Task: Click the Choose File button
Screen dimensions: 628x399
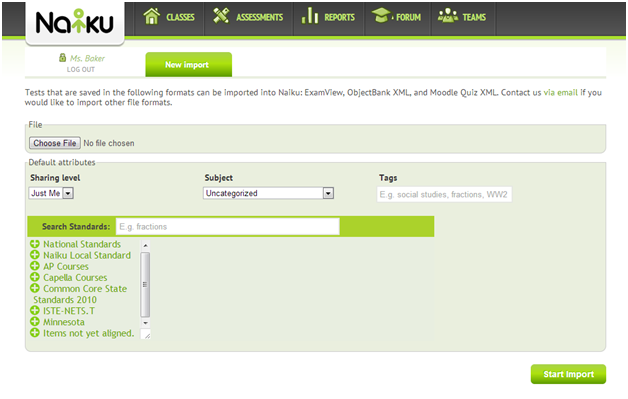Action: [54, 143]
